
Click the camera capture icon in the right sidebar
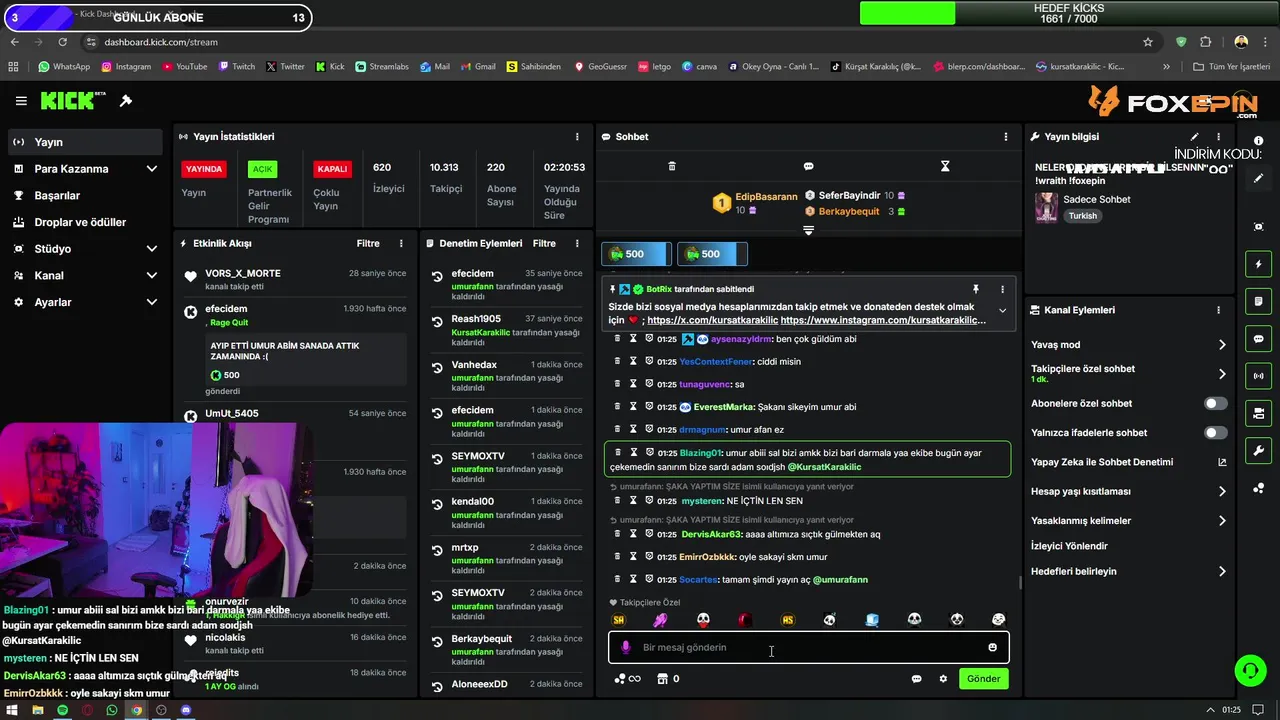1258,227
